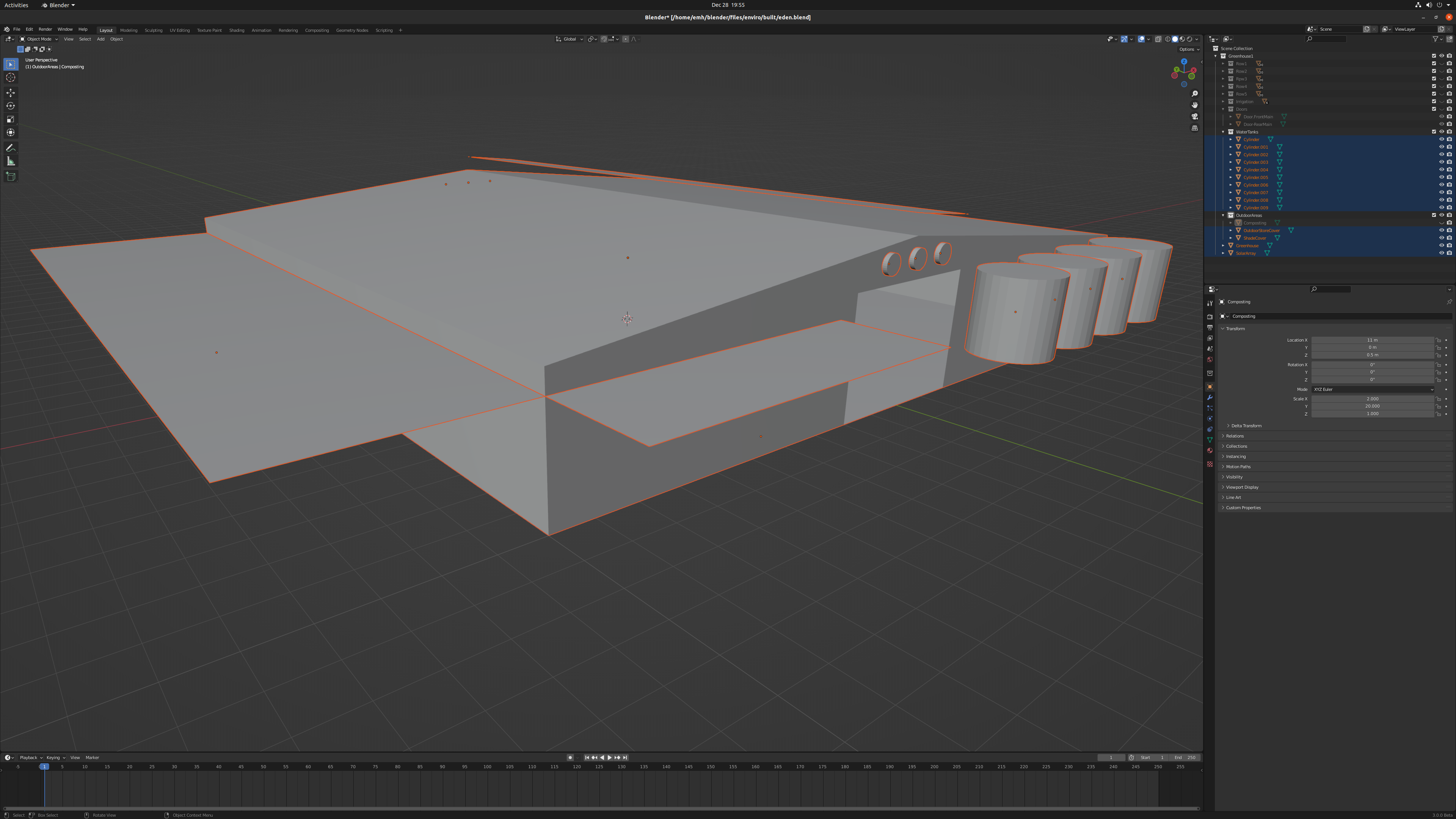This screenshot has height=819, width=1456.
Task: Hide Cylinder.003 with its eye icon
Action: (1441, 162)
